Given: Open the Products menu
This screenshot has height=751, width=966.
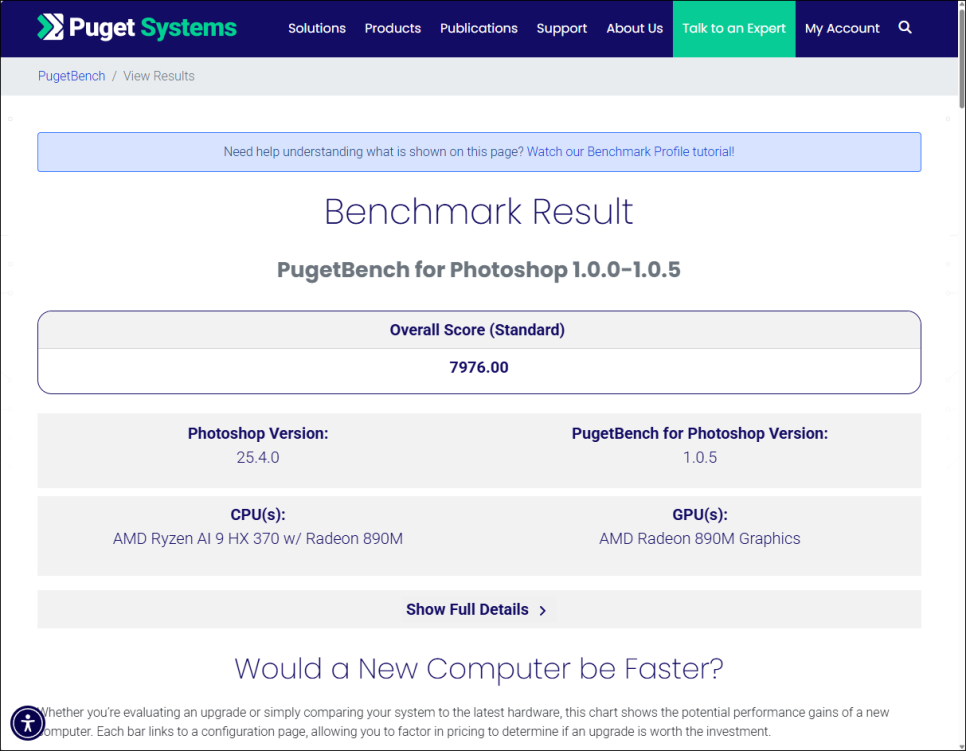Looking at the screenshot, I should (x=392, y=28).
